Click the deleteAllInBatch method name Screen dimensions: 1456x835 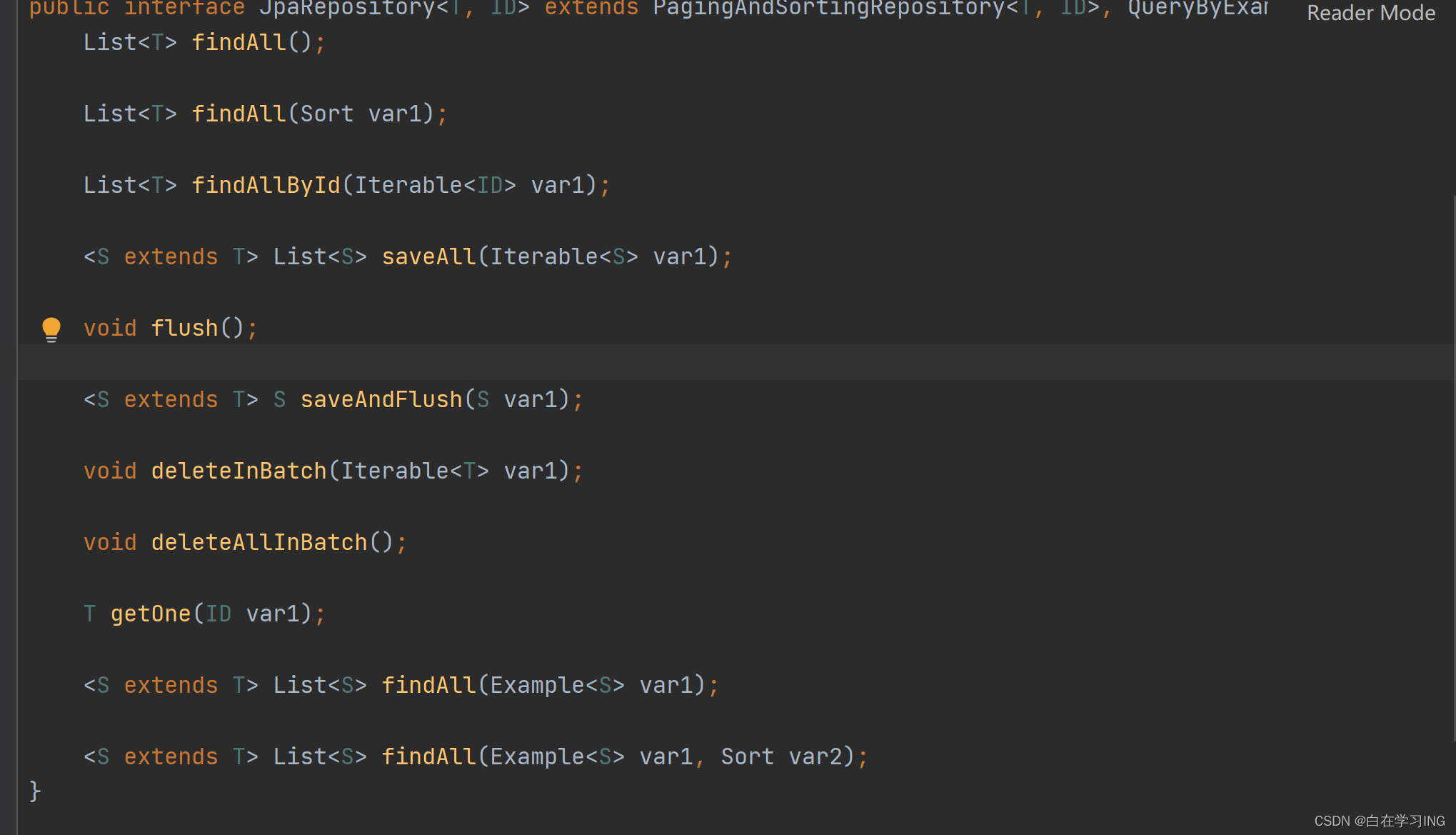pos(259,542)
